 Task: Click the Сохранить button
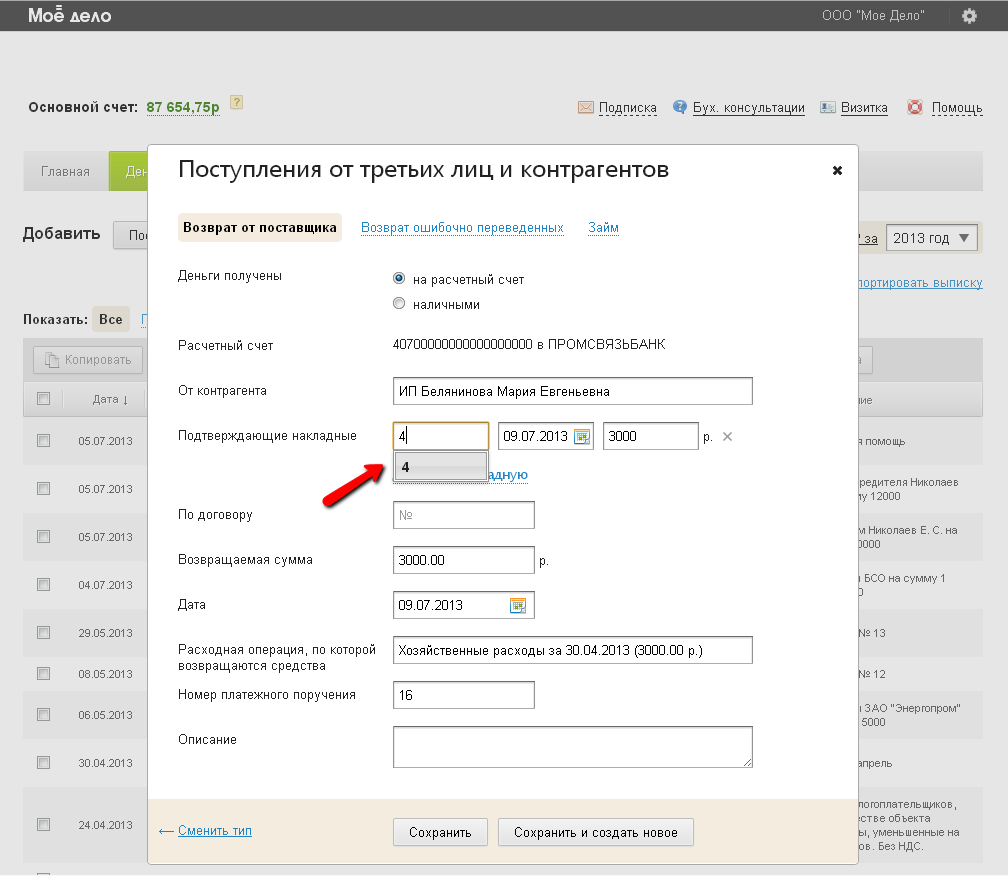click(x=440, y=832)
